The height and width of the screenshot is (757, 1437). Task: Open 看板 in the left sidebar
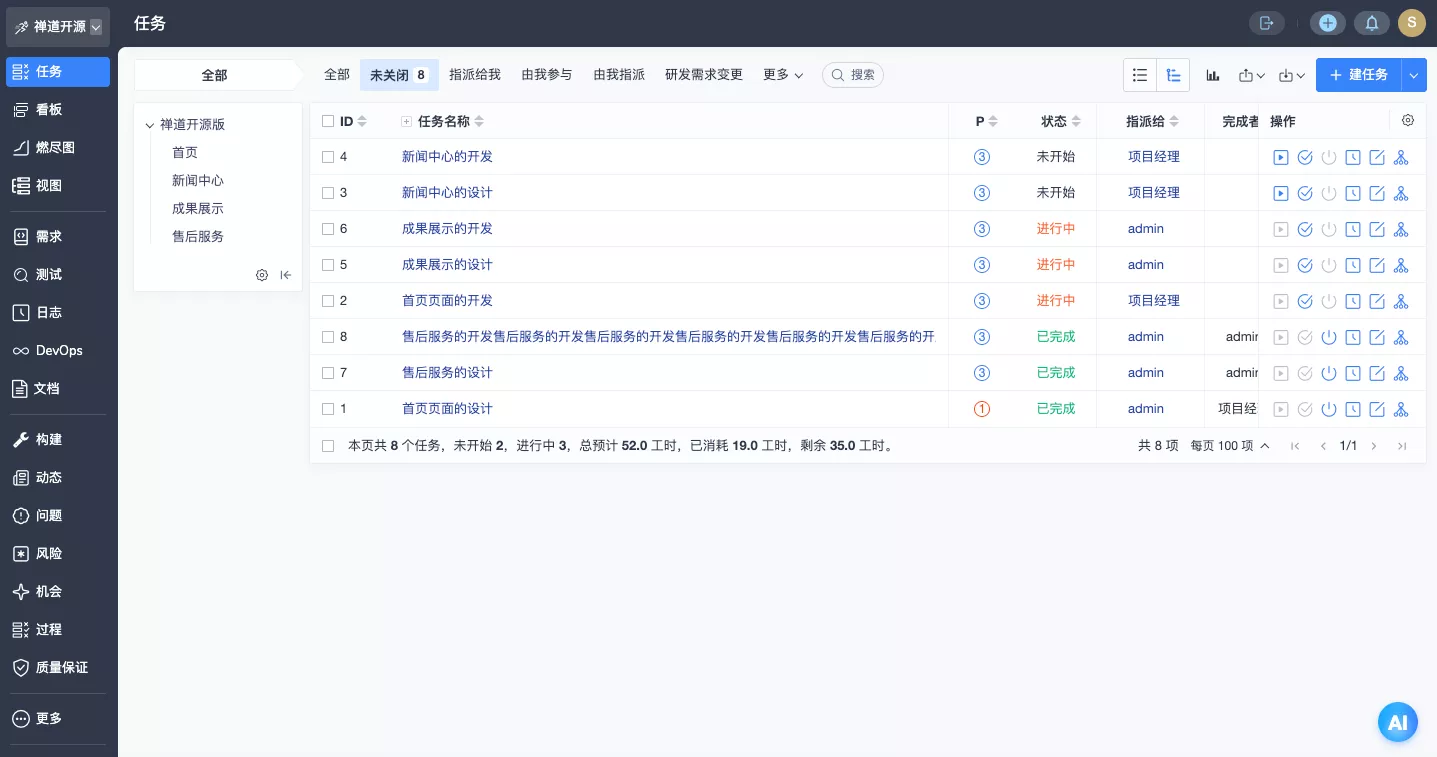click(x=49, y=110)
